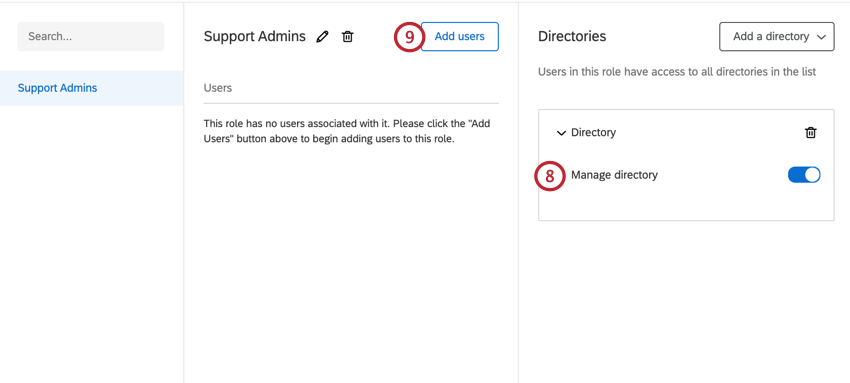
Task: Open the Add a directory dropdown
Action: pos(777,37)
